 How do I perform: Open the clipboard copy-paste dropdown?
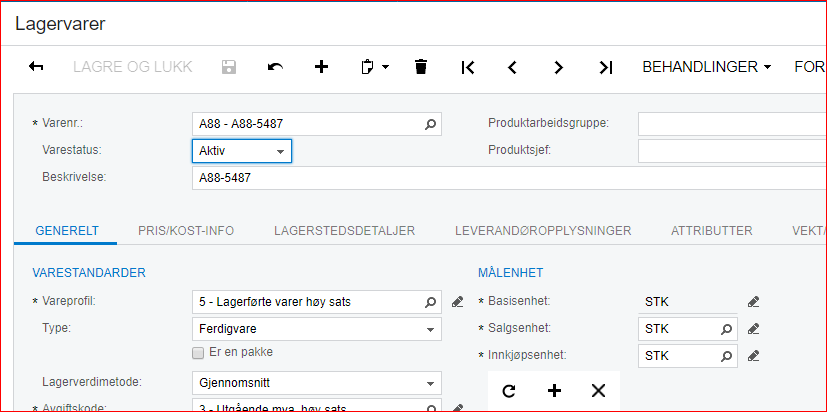click(373, 67)
